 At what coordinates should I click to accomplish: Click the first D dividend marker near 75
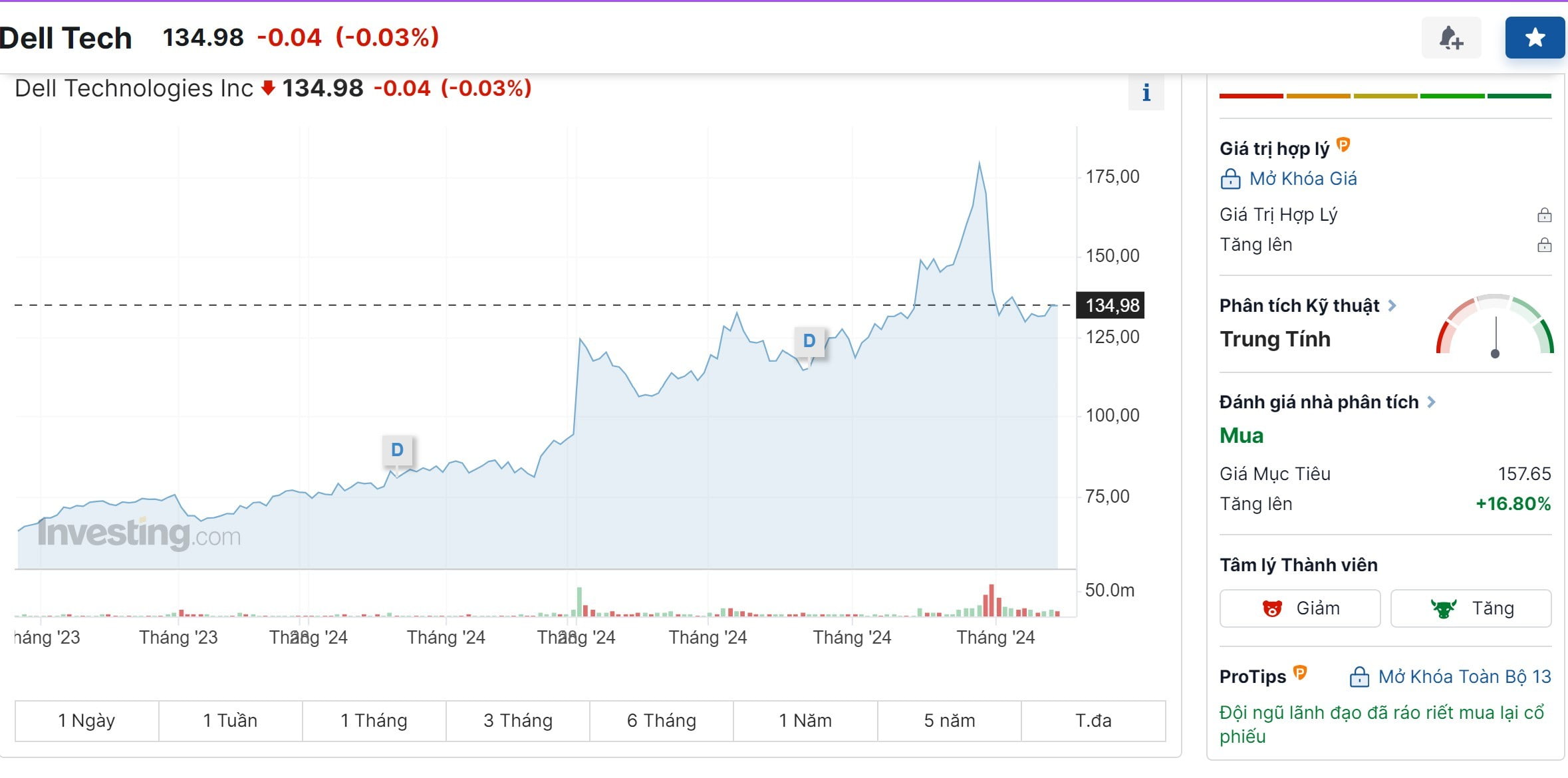pos(397,450)
